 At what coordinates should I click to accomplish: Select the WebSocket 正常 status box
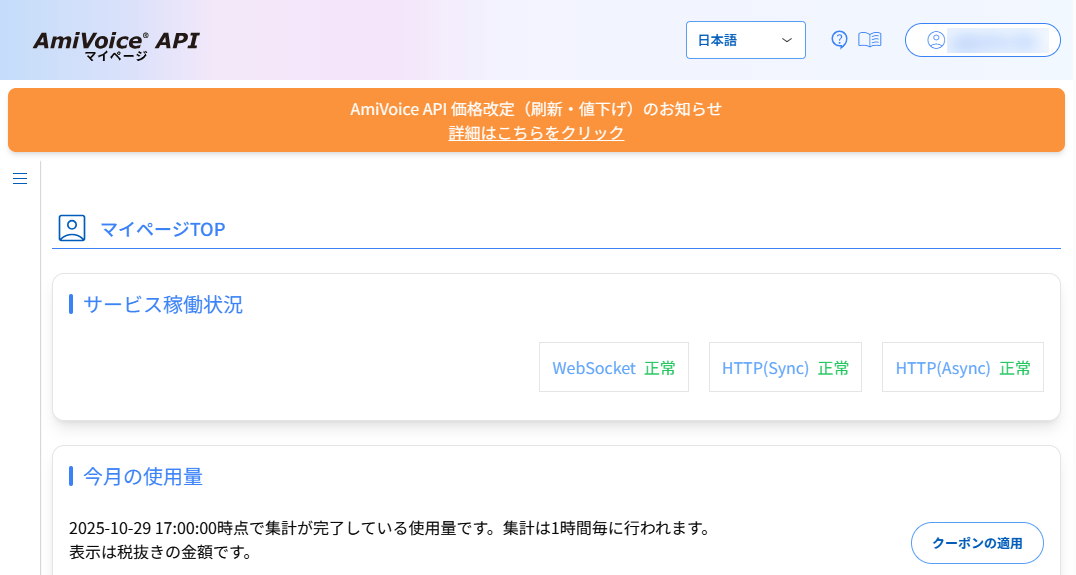point(614,368)
